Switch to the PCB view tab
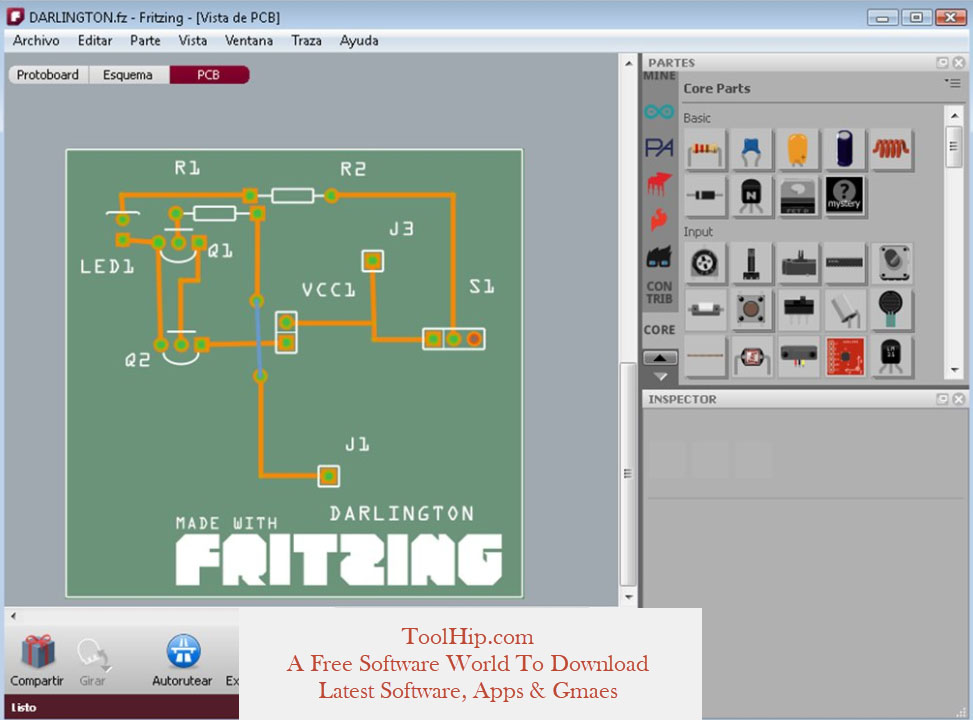Screen dimensions: 973x720 209,75
